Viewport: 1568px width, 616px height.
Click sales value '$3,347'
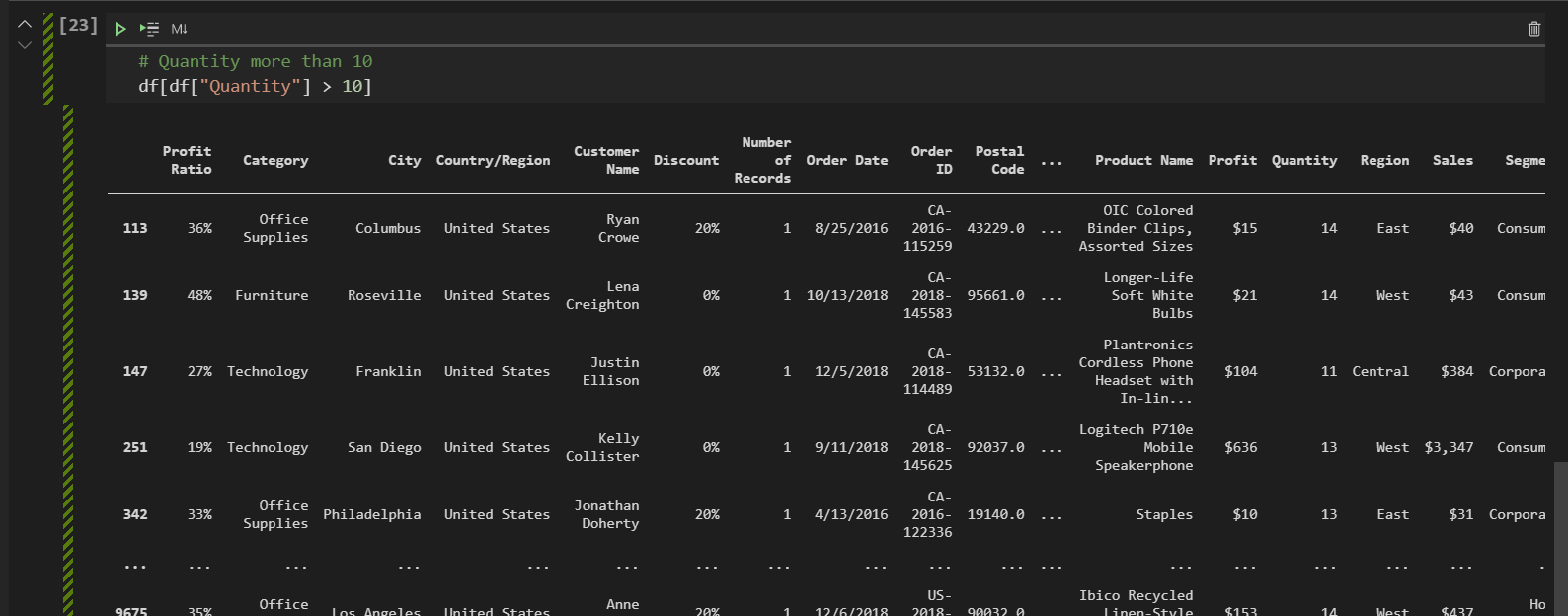[1449, 447]
